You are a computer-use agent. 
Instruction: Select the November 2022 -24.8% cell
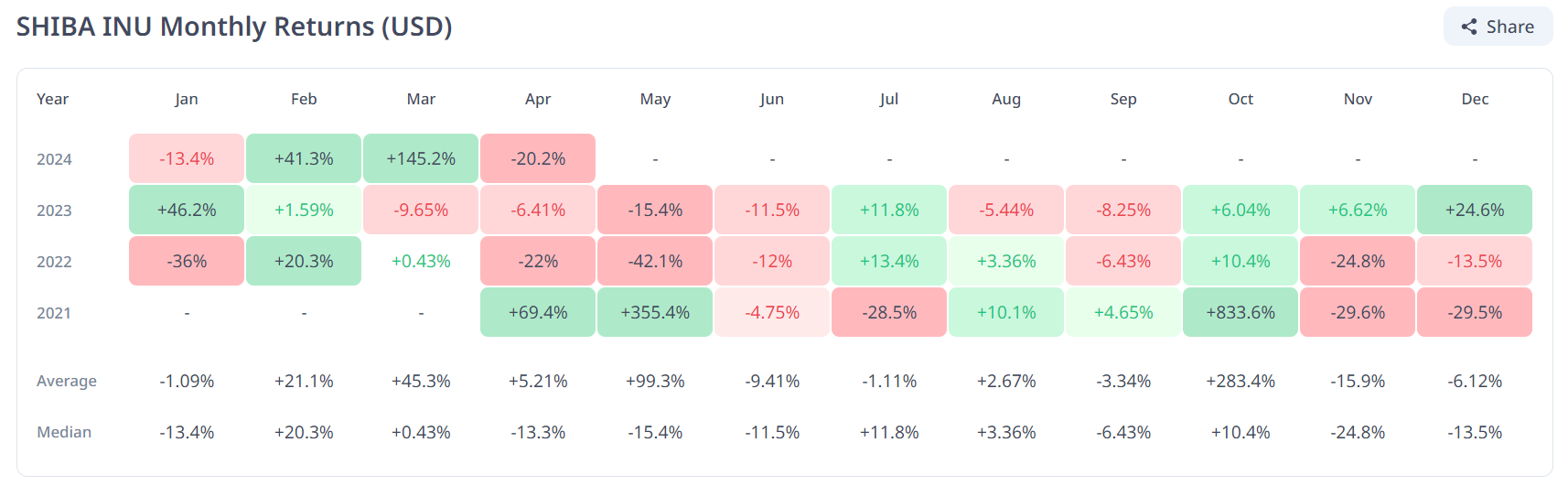[x=1358, y=261]
